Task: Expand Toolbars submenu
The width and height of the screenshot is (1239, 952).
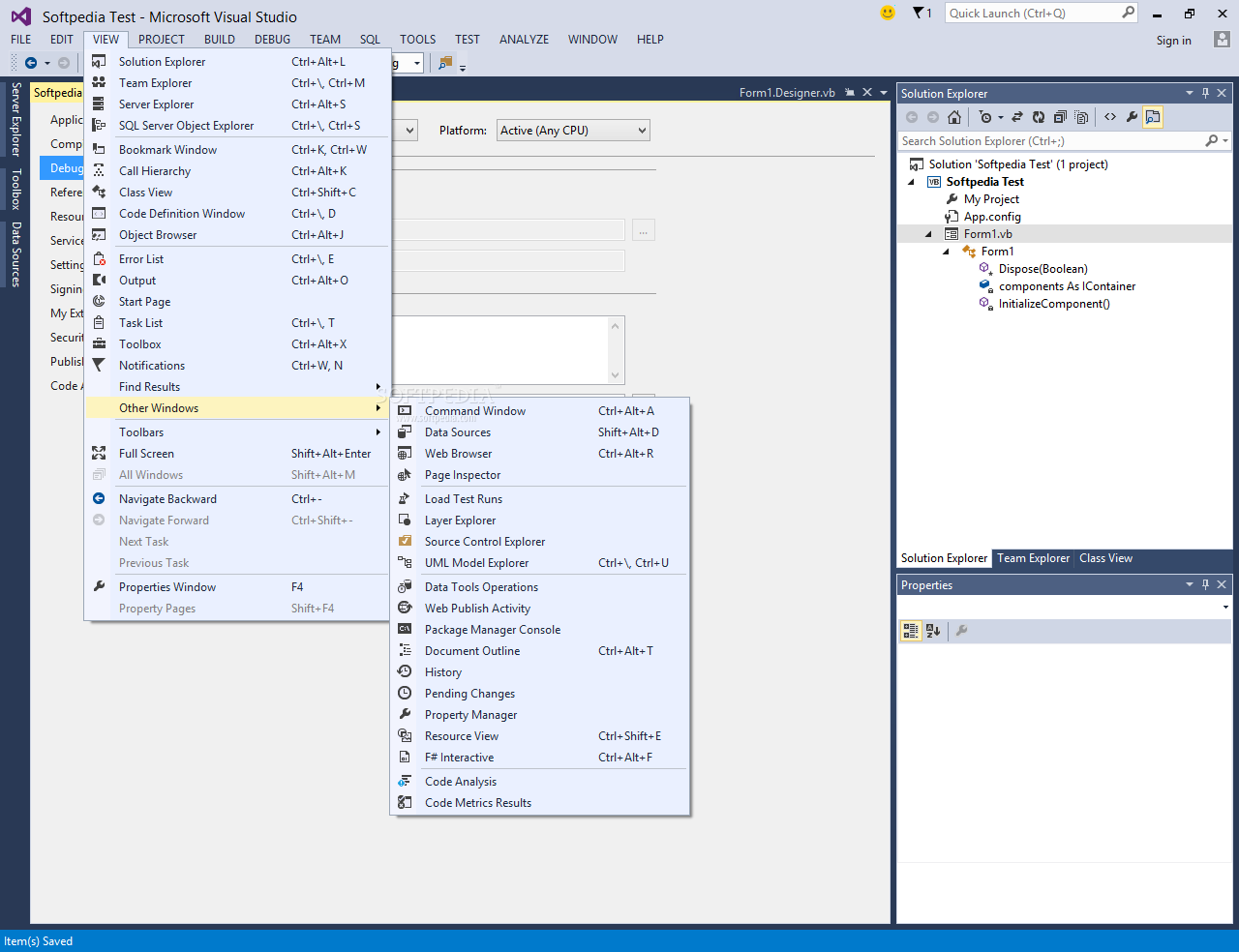Action: 238,432
